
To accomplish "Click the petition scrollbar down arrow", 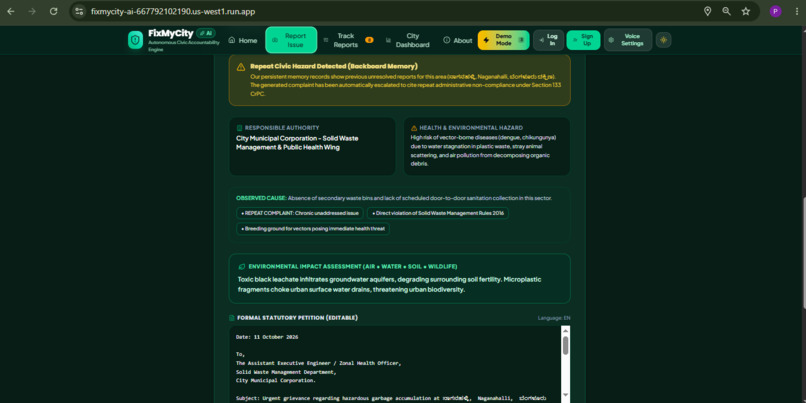I will tap(565, 396).
